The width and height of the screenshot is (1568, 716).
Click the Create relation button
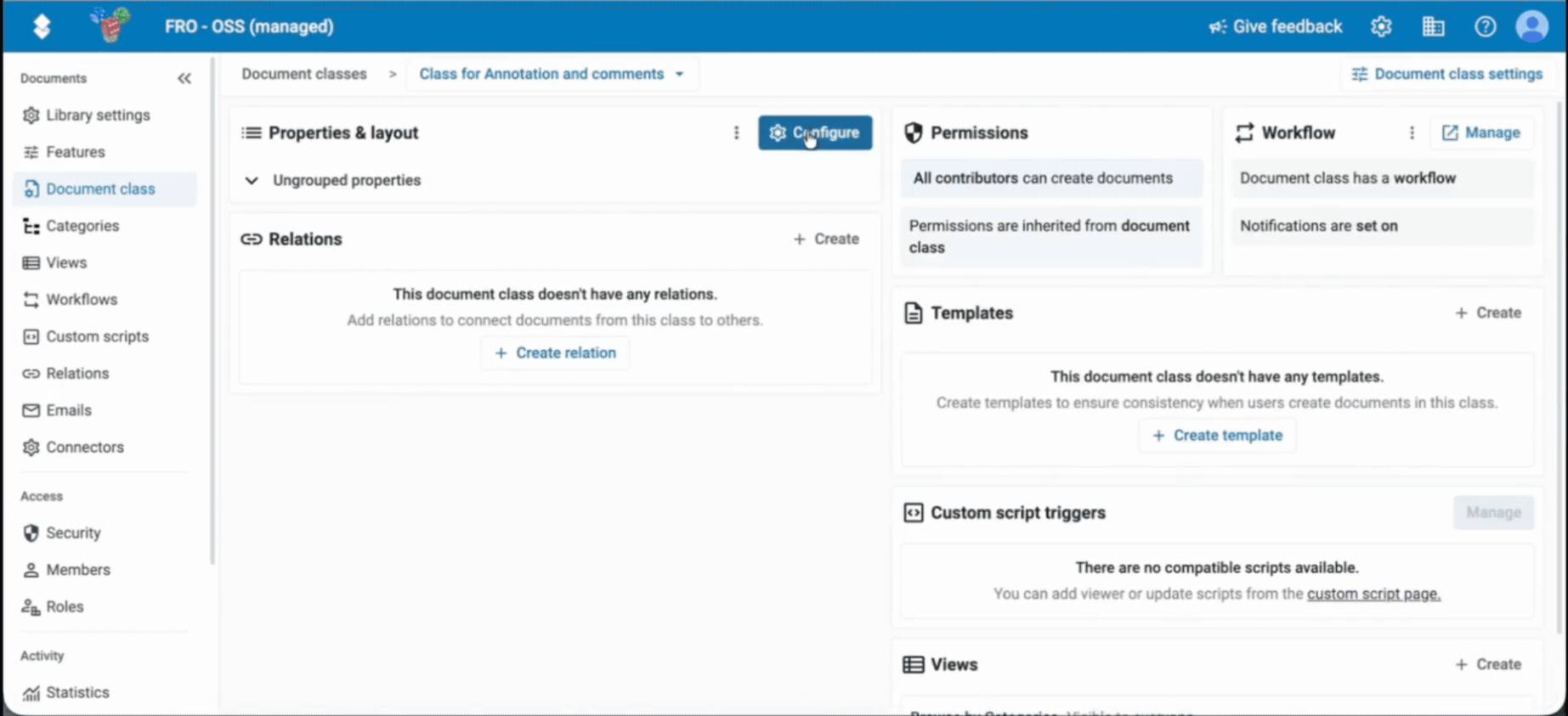coord(555,352)
